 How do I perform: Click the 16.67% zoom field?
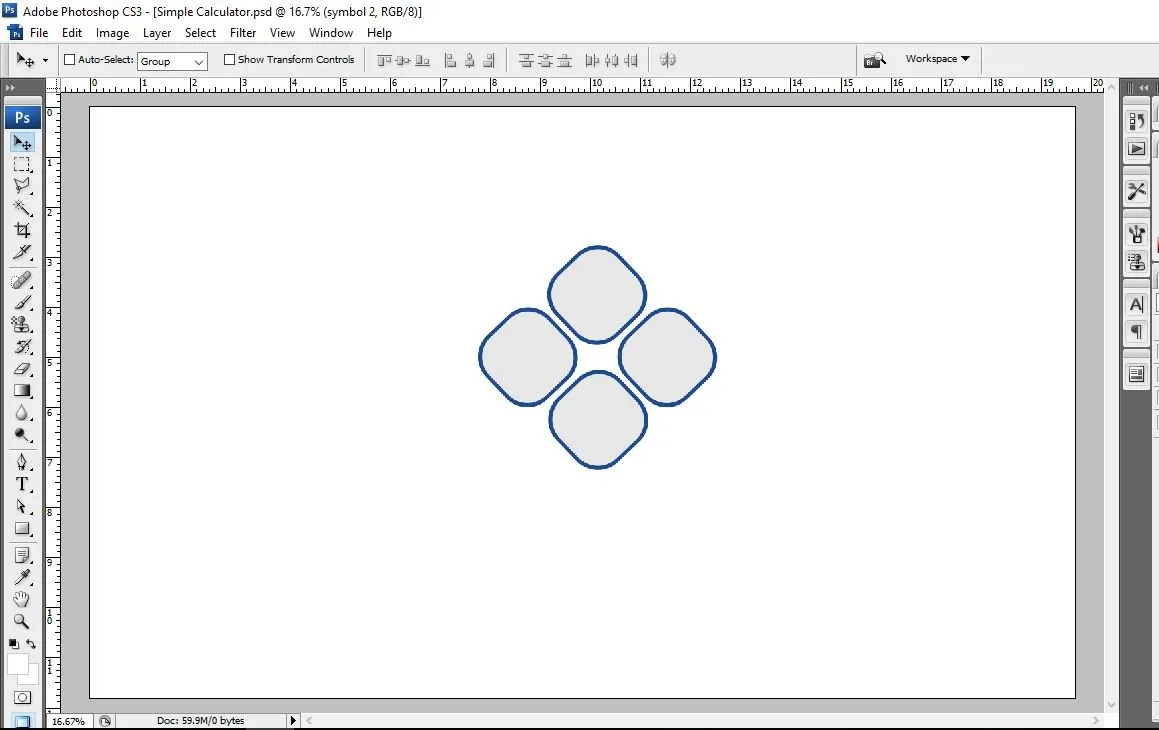point(68,721)
